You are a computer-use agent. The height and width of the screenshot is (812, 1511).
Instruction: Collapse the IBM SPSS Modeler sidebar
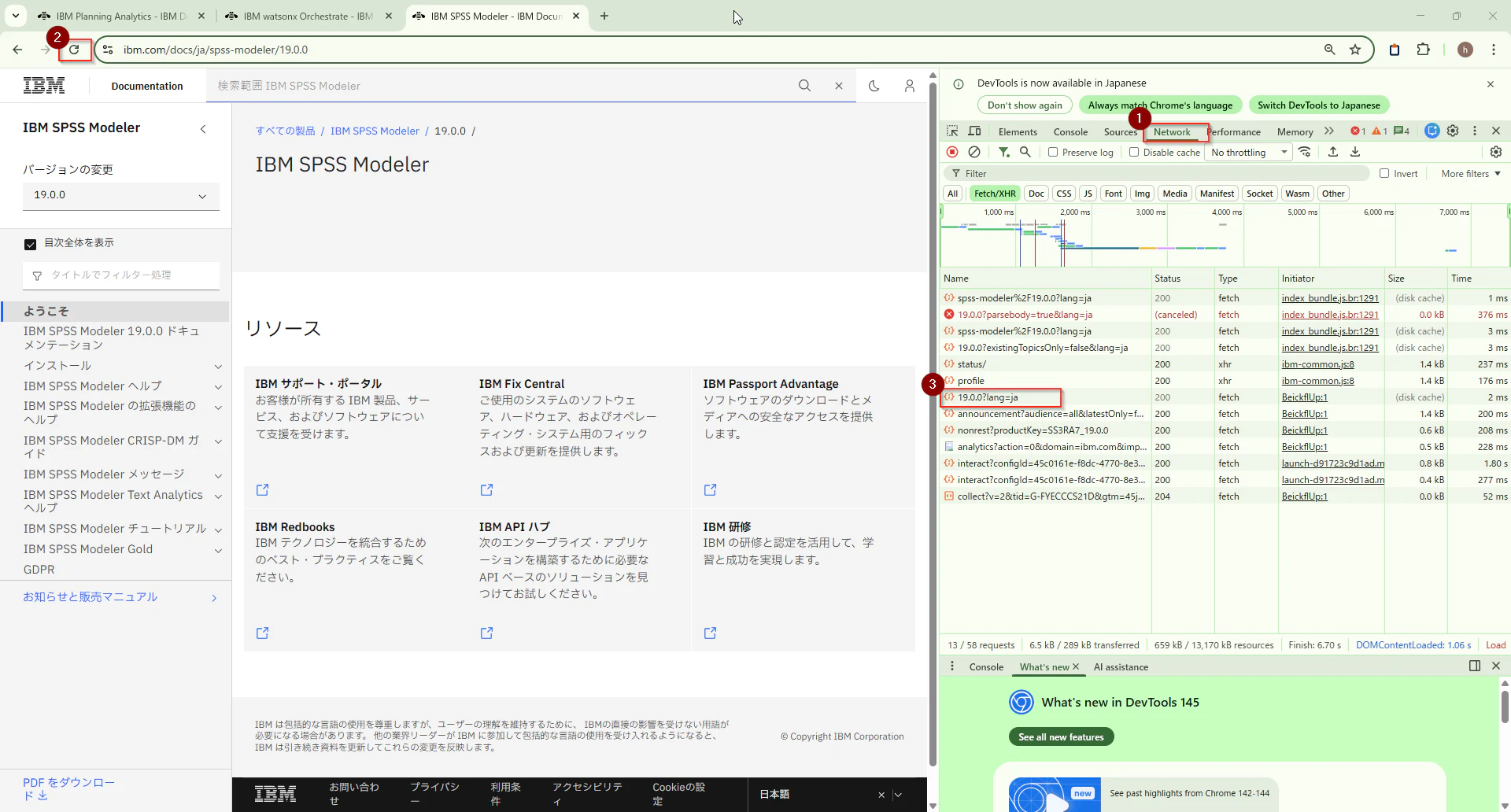tap(203, 128)
